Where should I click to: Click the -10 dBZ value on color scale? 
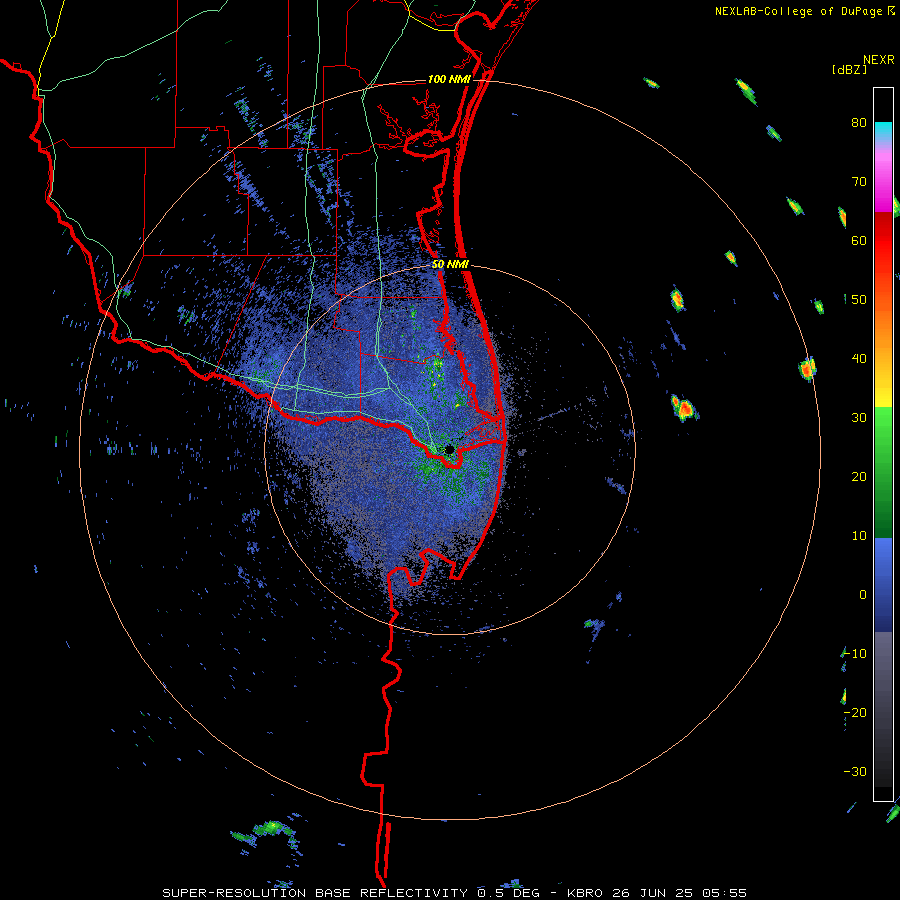pyautogui.click(x=855, y=654)
